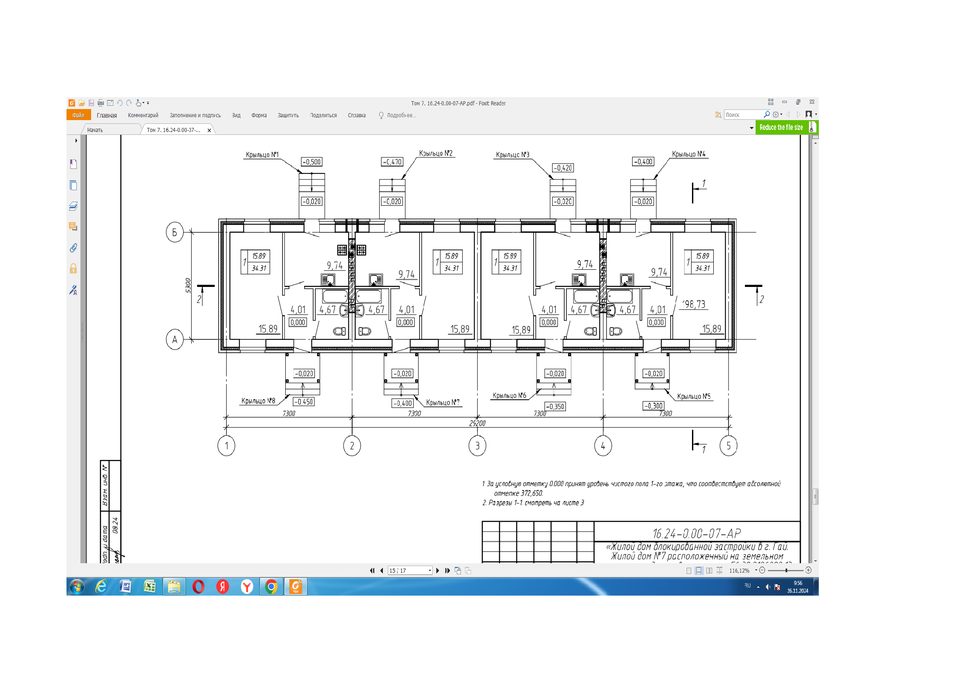Click the previous view icon in status bar
Image resolution: width=960 pixels, height=678 pixels.
click(457, 570)
